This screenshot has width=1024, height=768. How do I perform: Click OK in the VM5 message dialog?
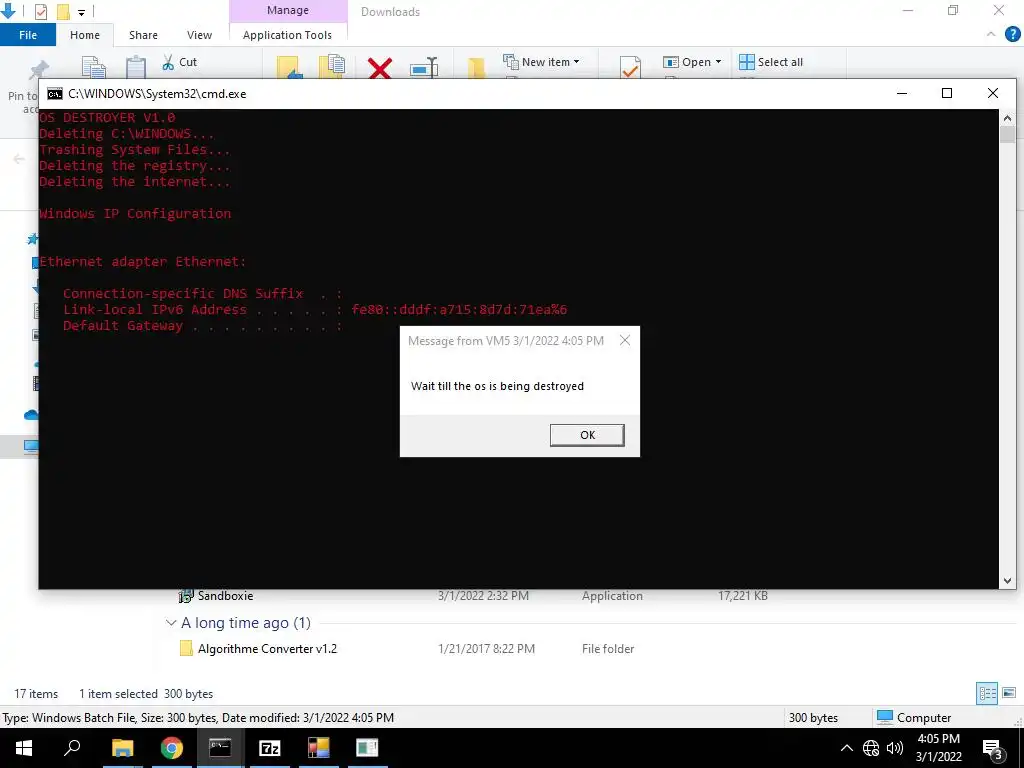586,435
